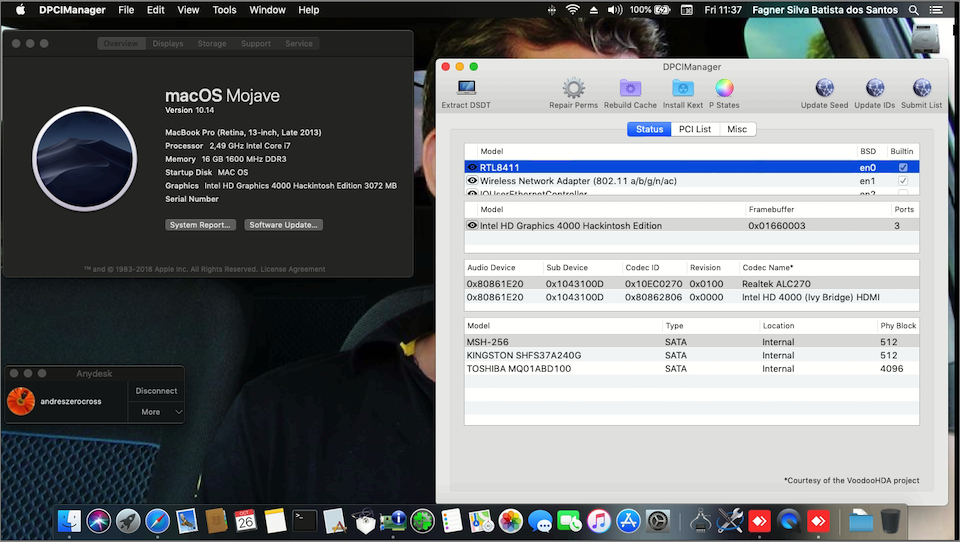Click the Codec ID column header

[x=654, y=268]
